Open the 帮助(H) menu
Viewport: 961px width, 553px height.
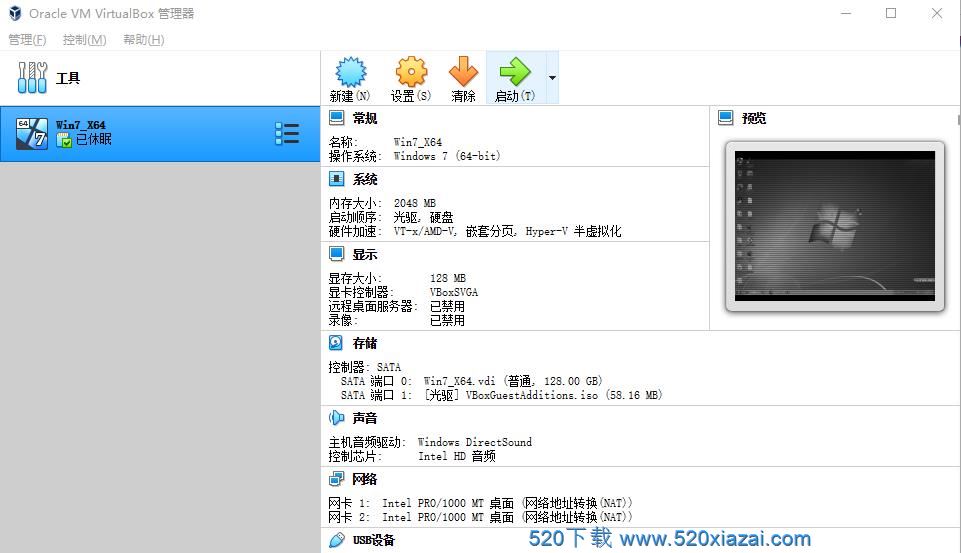tap(143, 40)
